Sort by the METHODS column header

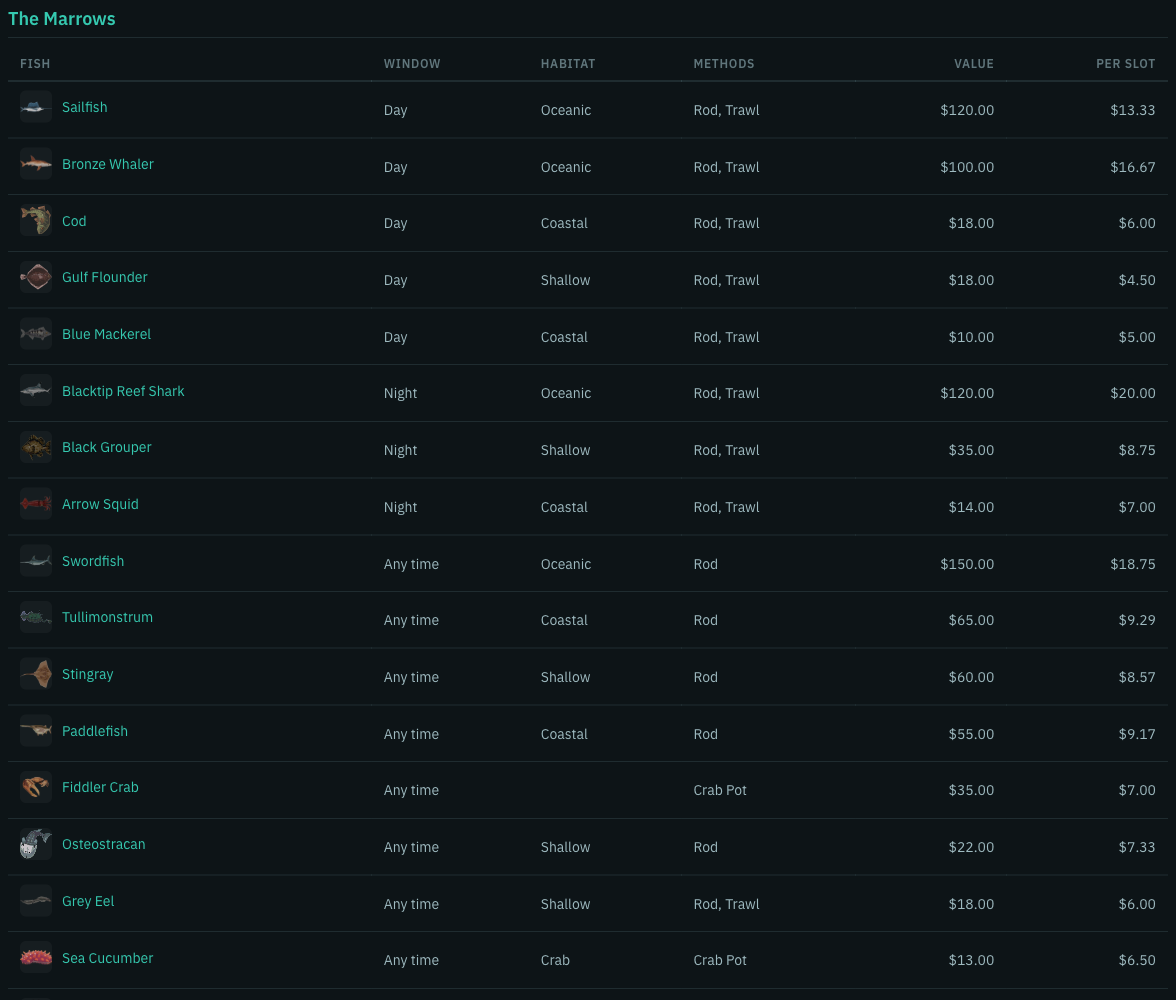click(x=724, y=64)
